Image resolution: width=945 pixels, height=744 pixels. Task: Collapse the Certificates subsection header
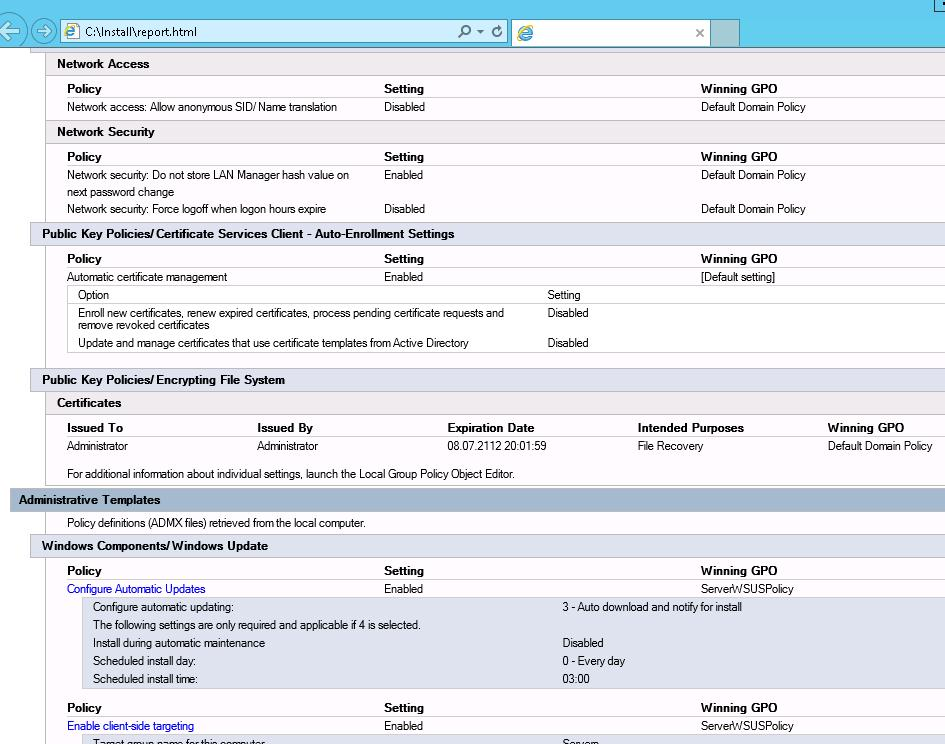tap(89, 403)
